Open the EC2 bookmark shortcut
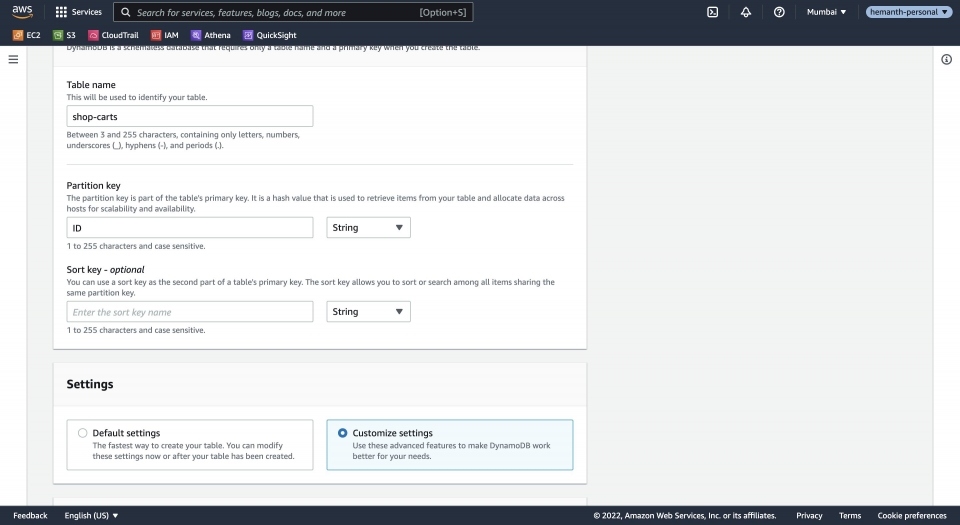The width and height of the screenshot is (960, 525). (x=27, y=35)
